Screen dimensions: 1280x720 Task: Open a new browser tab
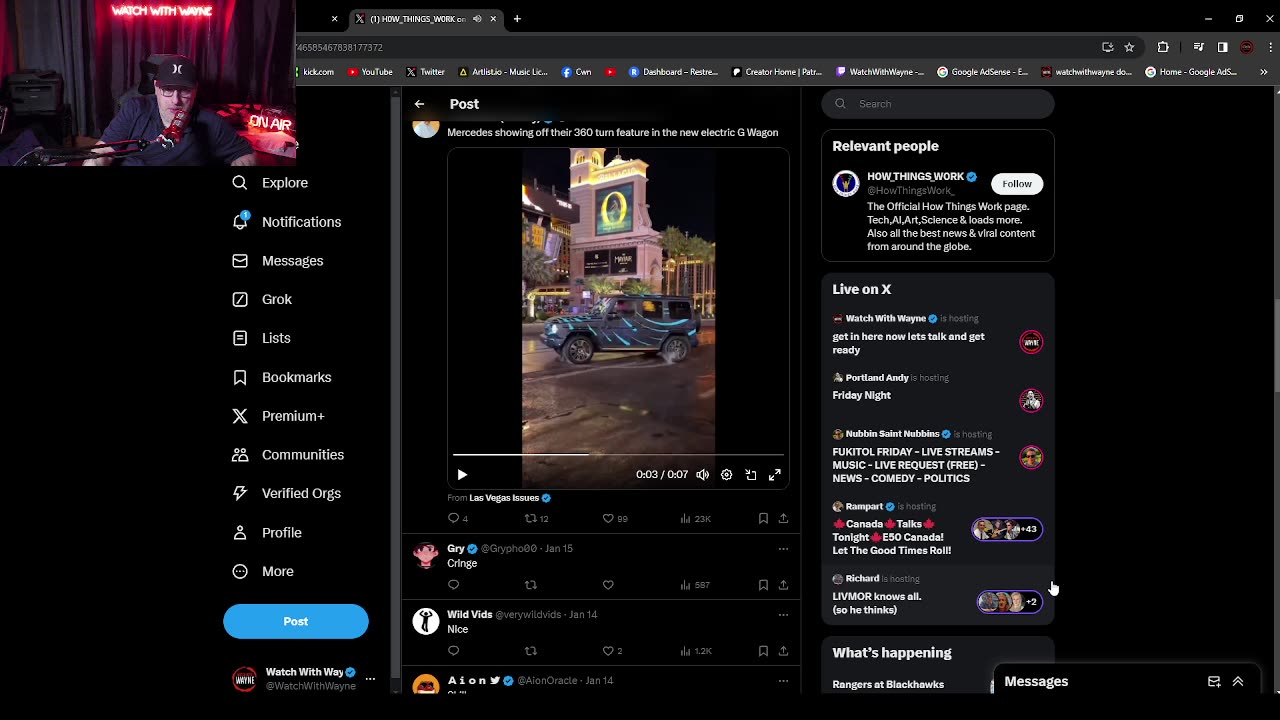pyautogui.click(x=517, y=19)
